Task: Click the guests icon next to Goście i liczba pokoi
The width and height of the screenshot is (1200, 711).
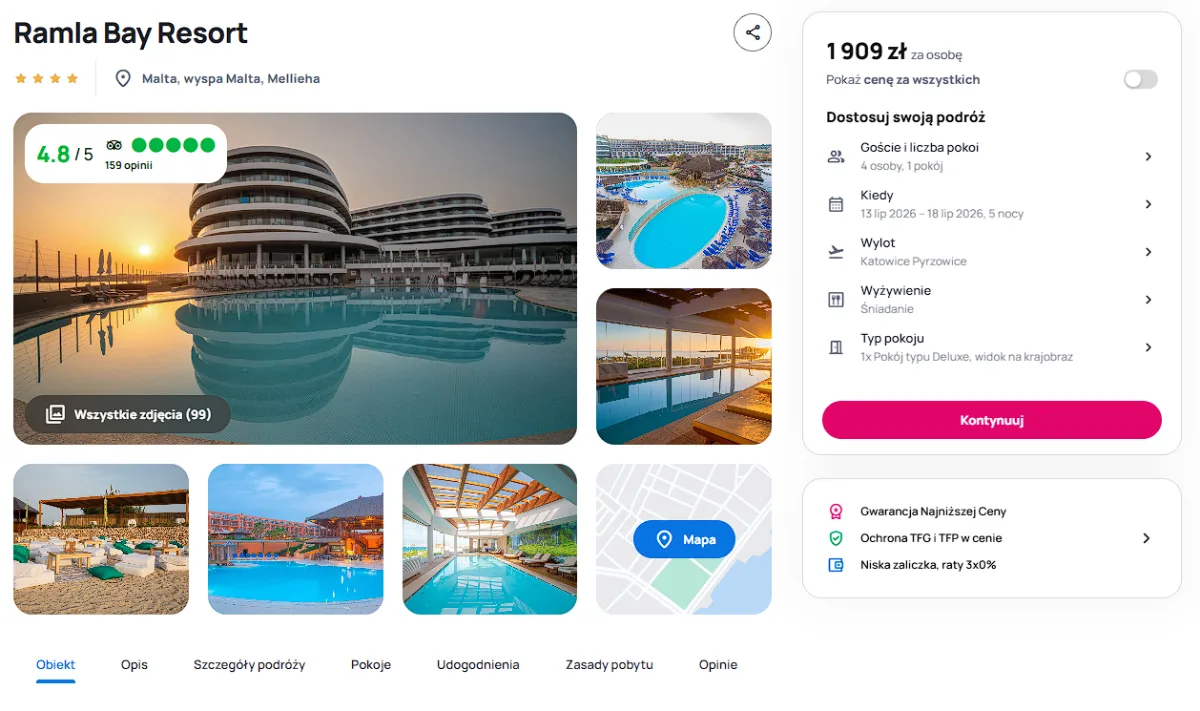Action: (x=836, y=156)
